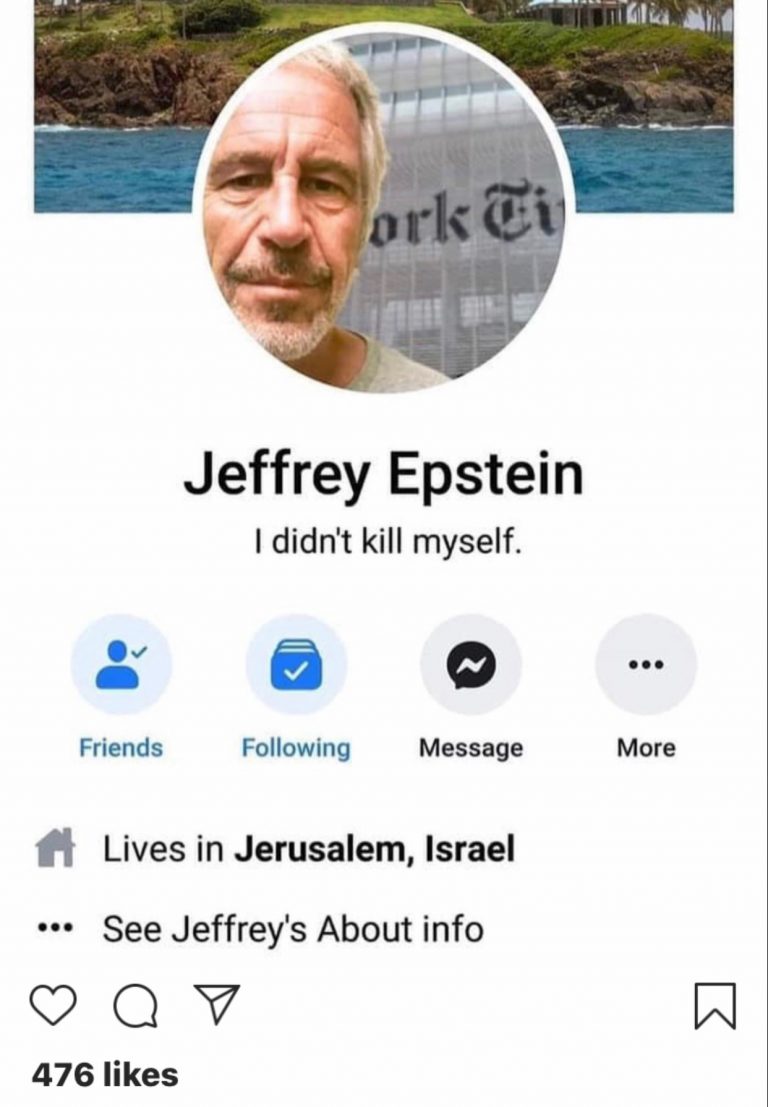768x1107 pixels.
Task: View the 476 likes list
Action: click(x=105, y=1075)
